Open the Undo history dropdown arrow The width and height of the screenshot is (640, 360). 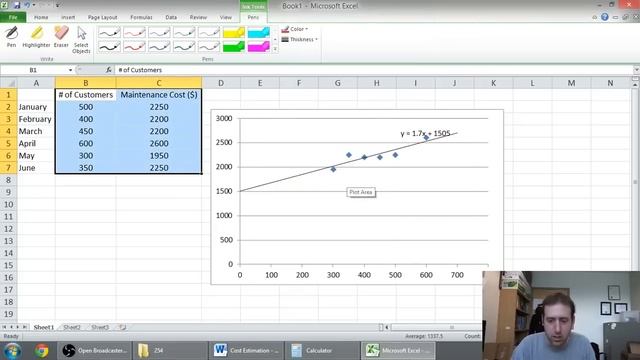click(33, 5)
